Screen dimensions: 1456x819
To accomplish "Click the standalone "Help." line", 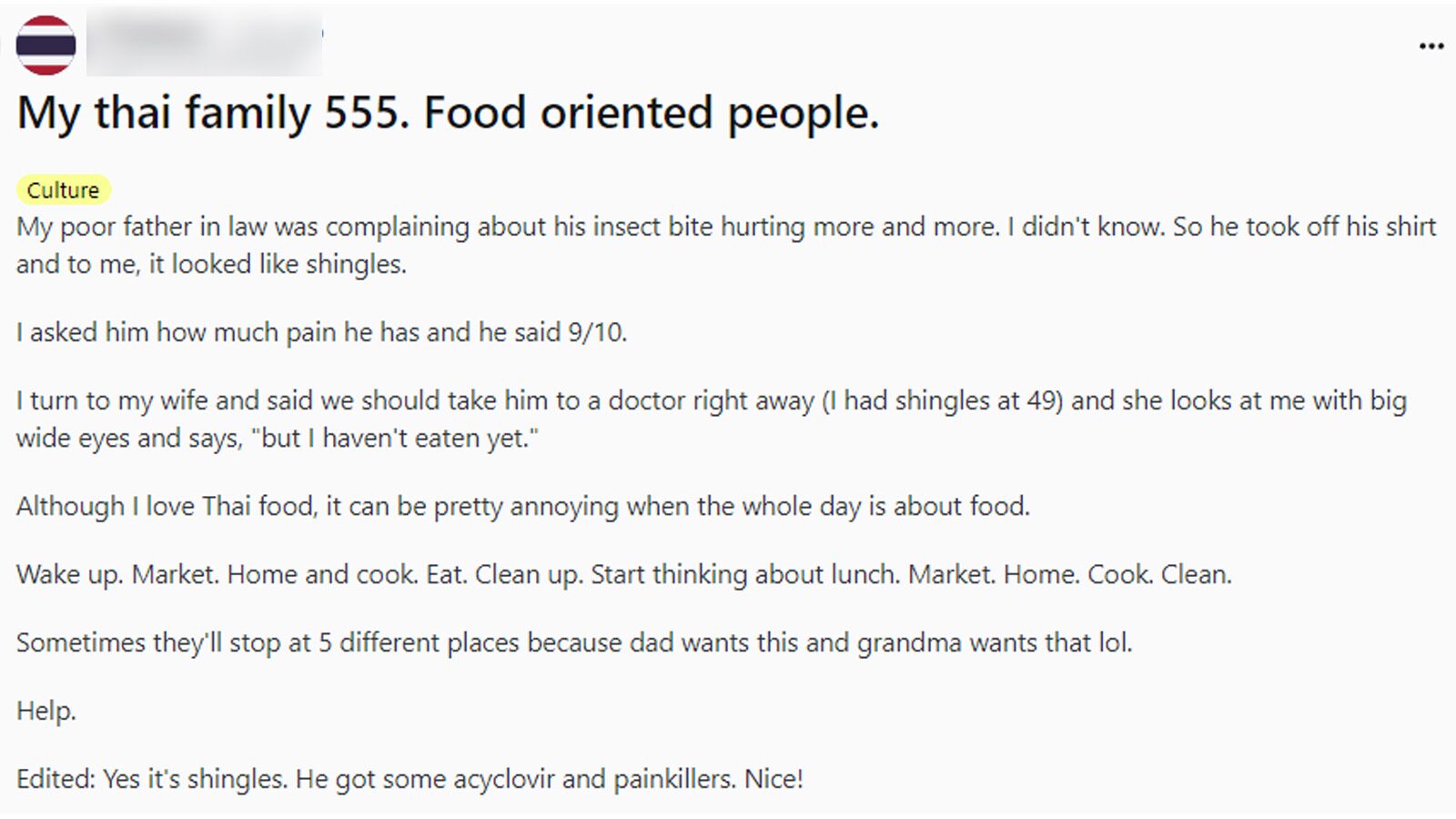I will 45,712.
